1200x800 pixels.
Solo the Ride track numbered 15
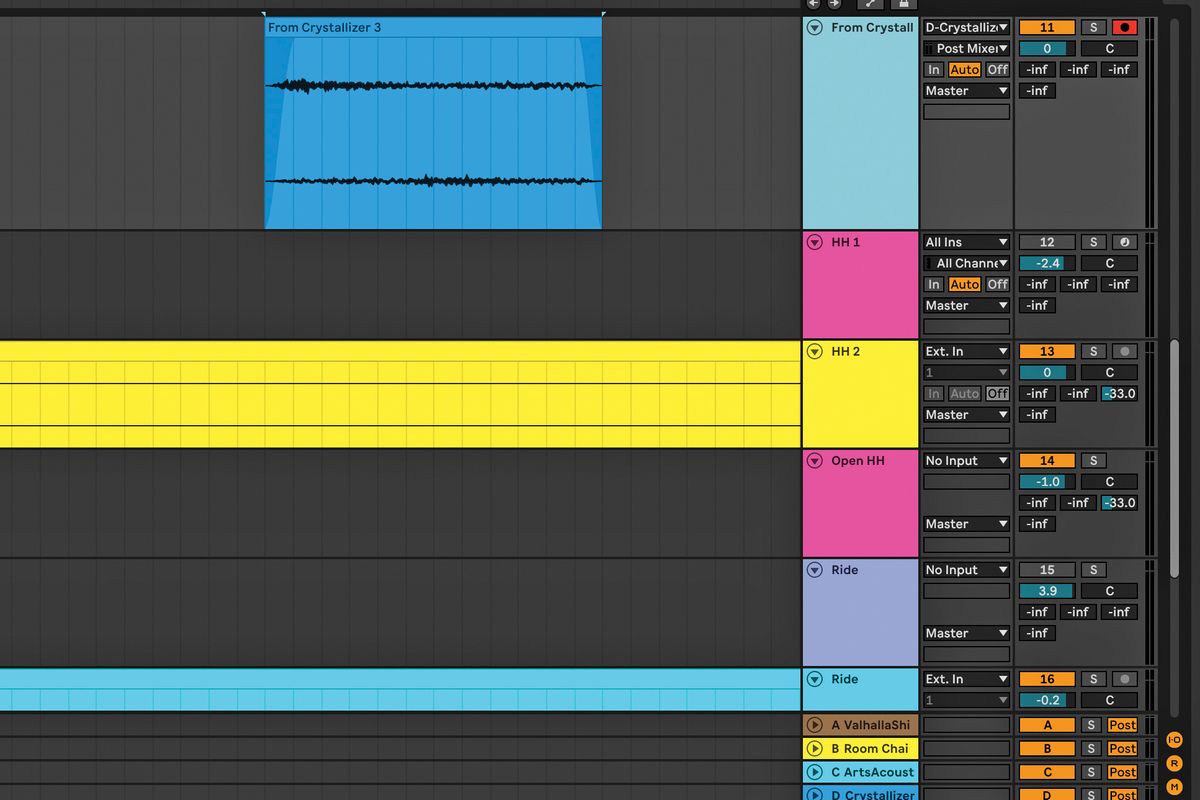[x=1092, y=569]
